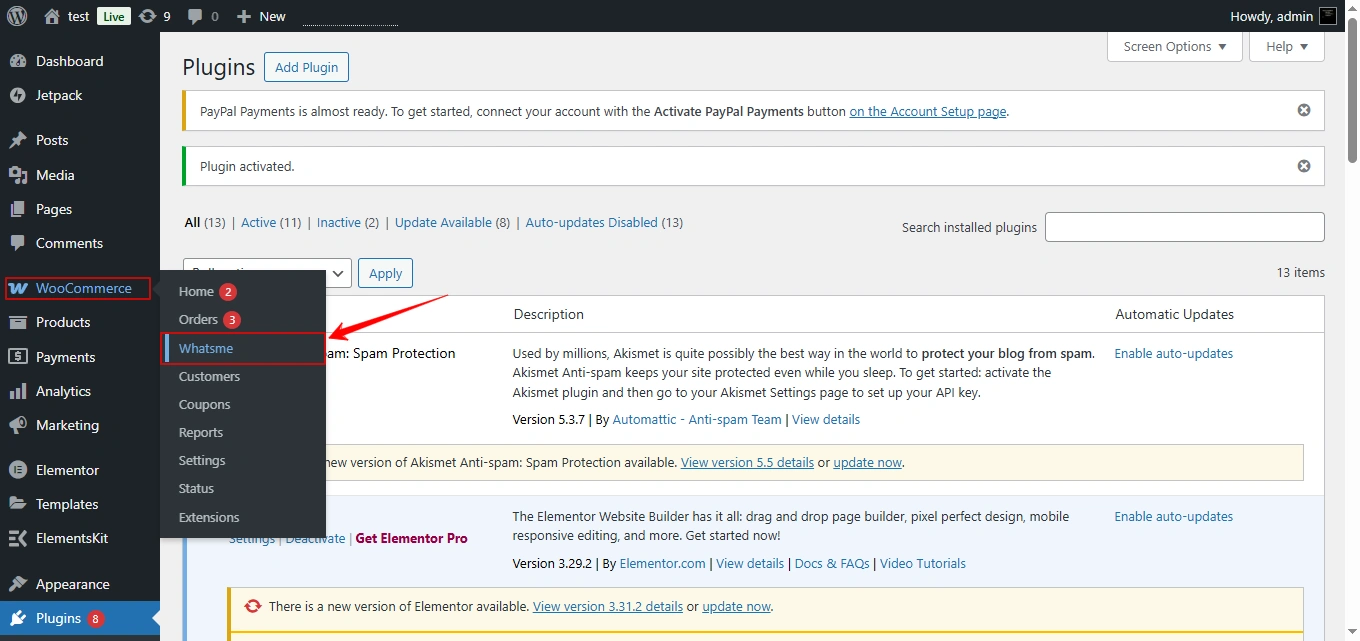
Task: Open the Account Setup page link
Action: [x=927, y=112]
